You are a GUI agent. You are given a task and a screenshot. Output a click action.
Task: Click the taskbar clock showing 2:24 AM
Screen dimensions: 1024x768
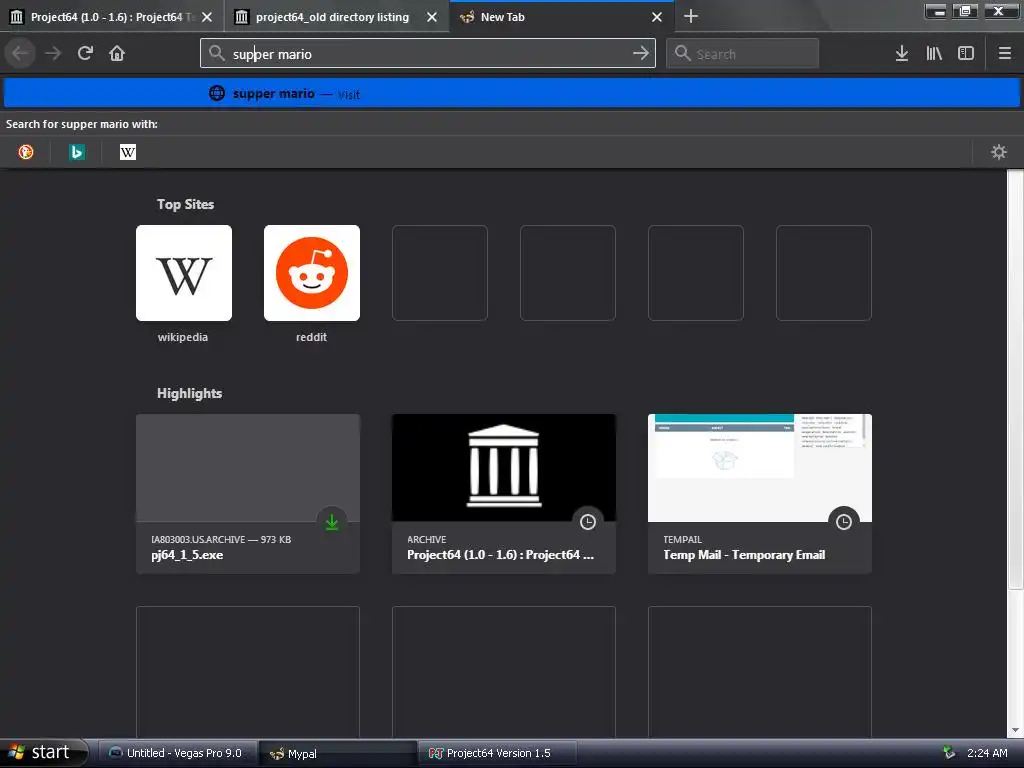987,753
